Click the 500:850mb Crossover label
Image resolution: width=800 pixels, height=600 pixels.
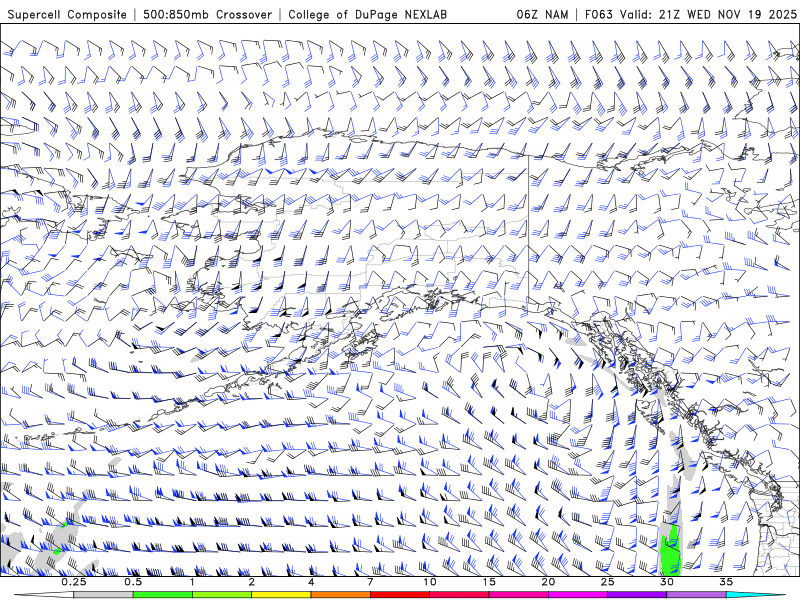coord(207,14)
